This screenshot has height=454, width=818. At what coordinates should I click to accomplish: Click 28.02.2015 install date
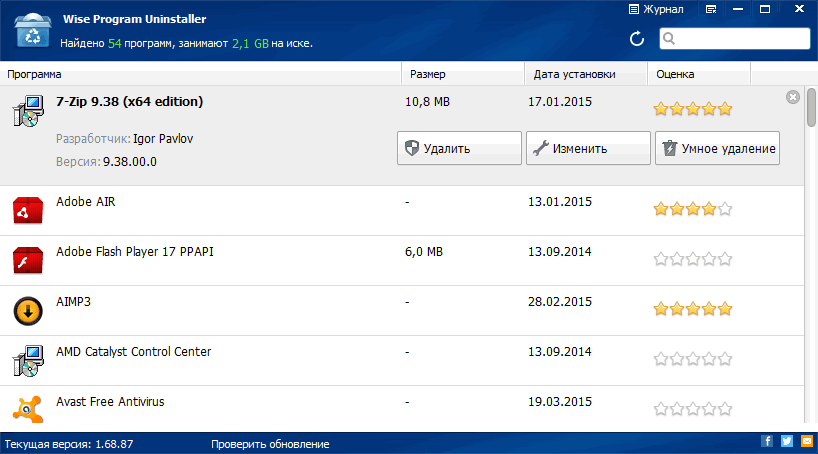[560, 302]
